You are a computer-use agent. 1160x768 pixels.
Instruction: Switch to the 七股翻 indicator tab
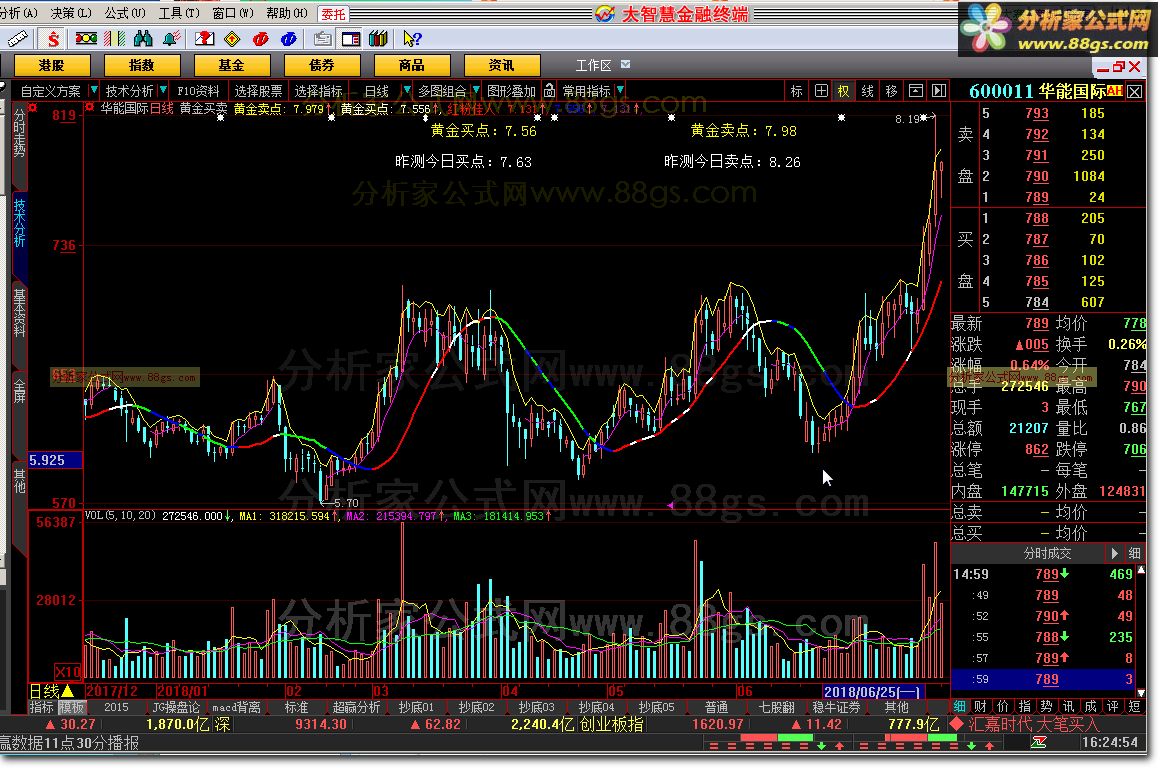pyautogui.click(x=777, y=707)
